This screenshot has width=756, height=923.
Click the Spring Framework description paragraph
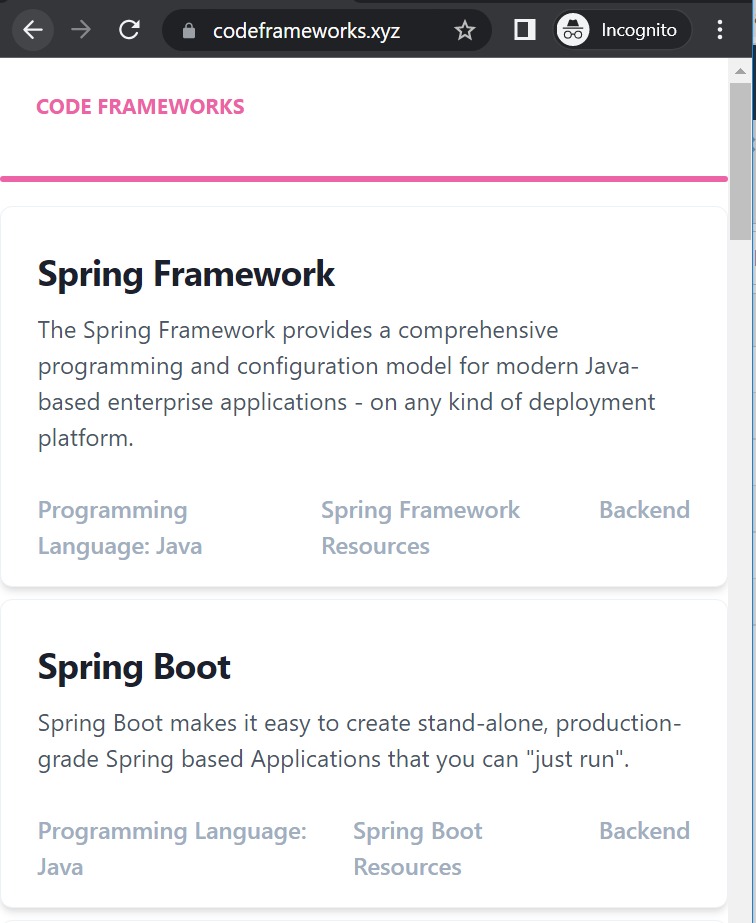346,384
